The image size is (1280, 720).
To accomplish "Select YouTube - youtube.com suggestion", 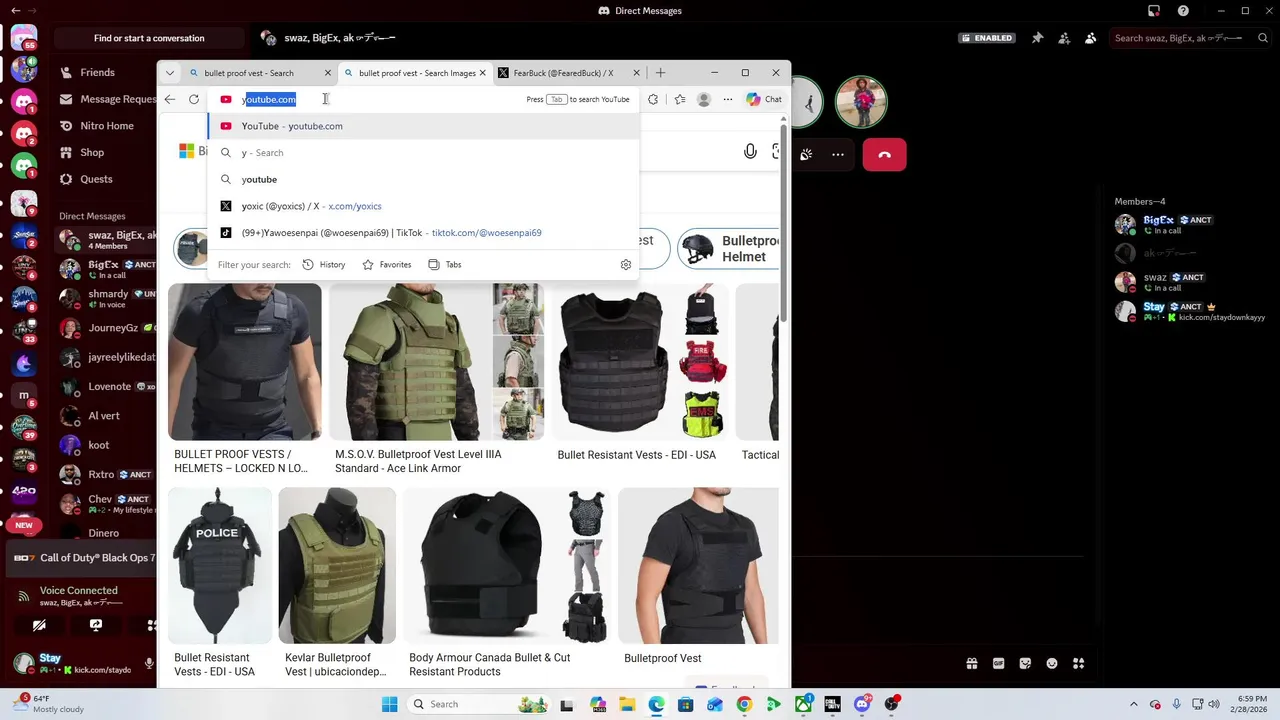I will tap(423, 126).
